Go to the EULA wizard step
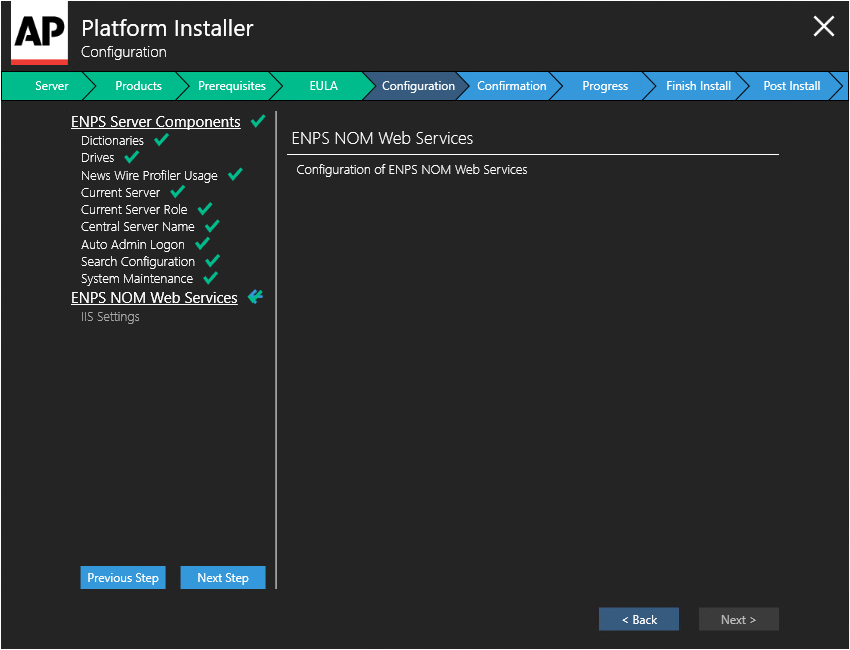The image size is (850, 650). 324,86
